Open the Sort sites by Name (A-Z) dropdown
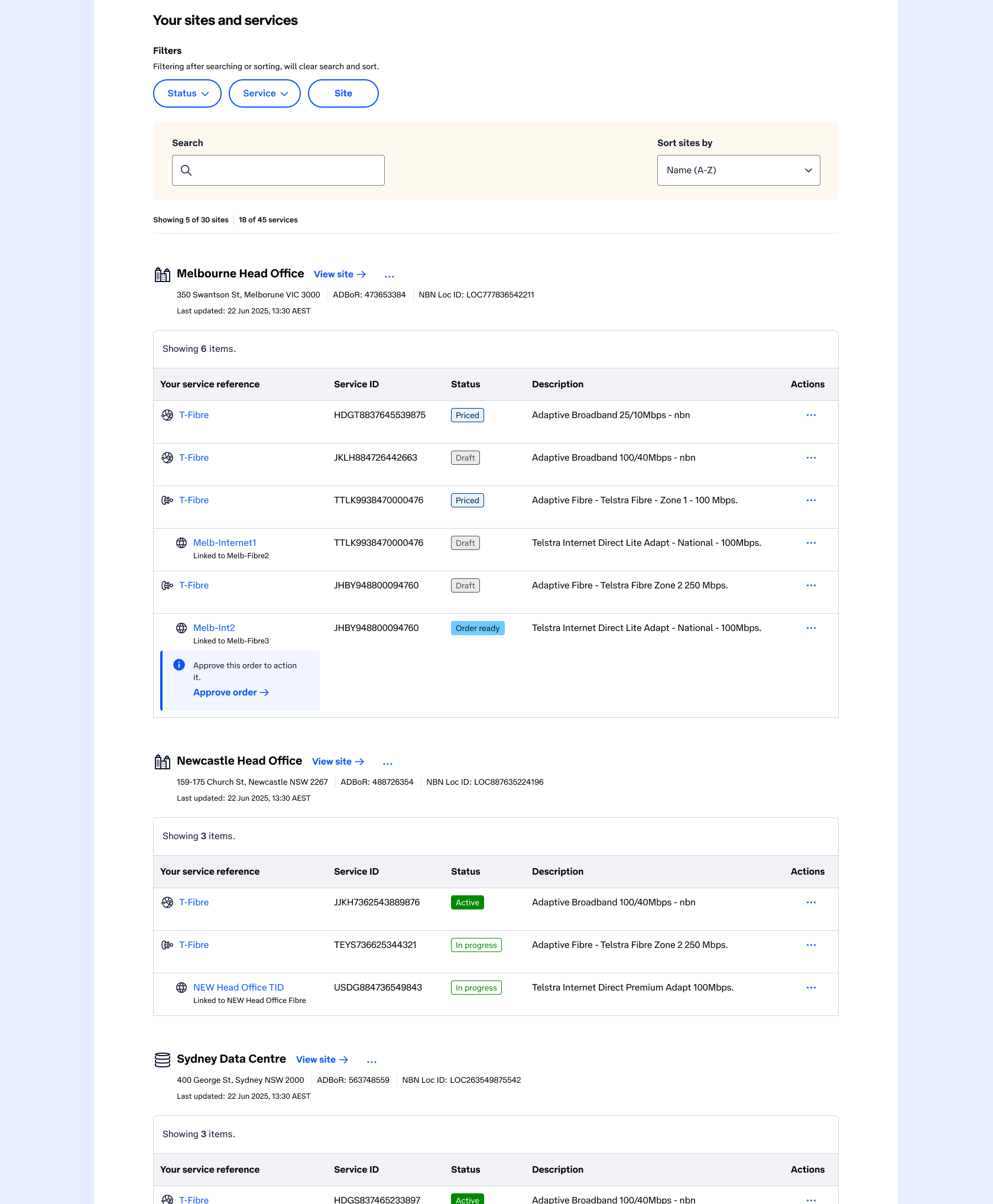Image resolution: width=993 pixels, height=1204 pixels. point(739,170)
